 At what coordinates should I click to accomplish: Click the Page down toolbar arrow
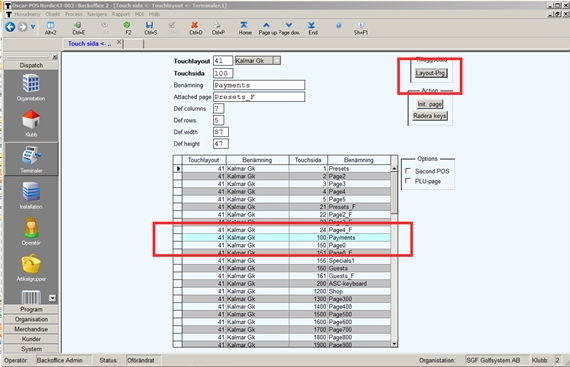pos(289,28)
